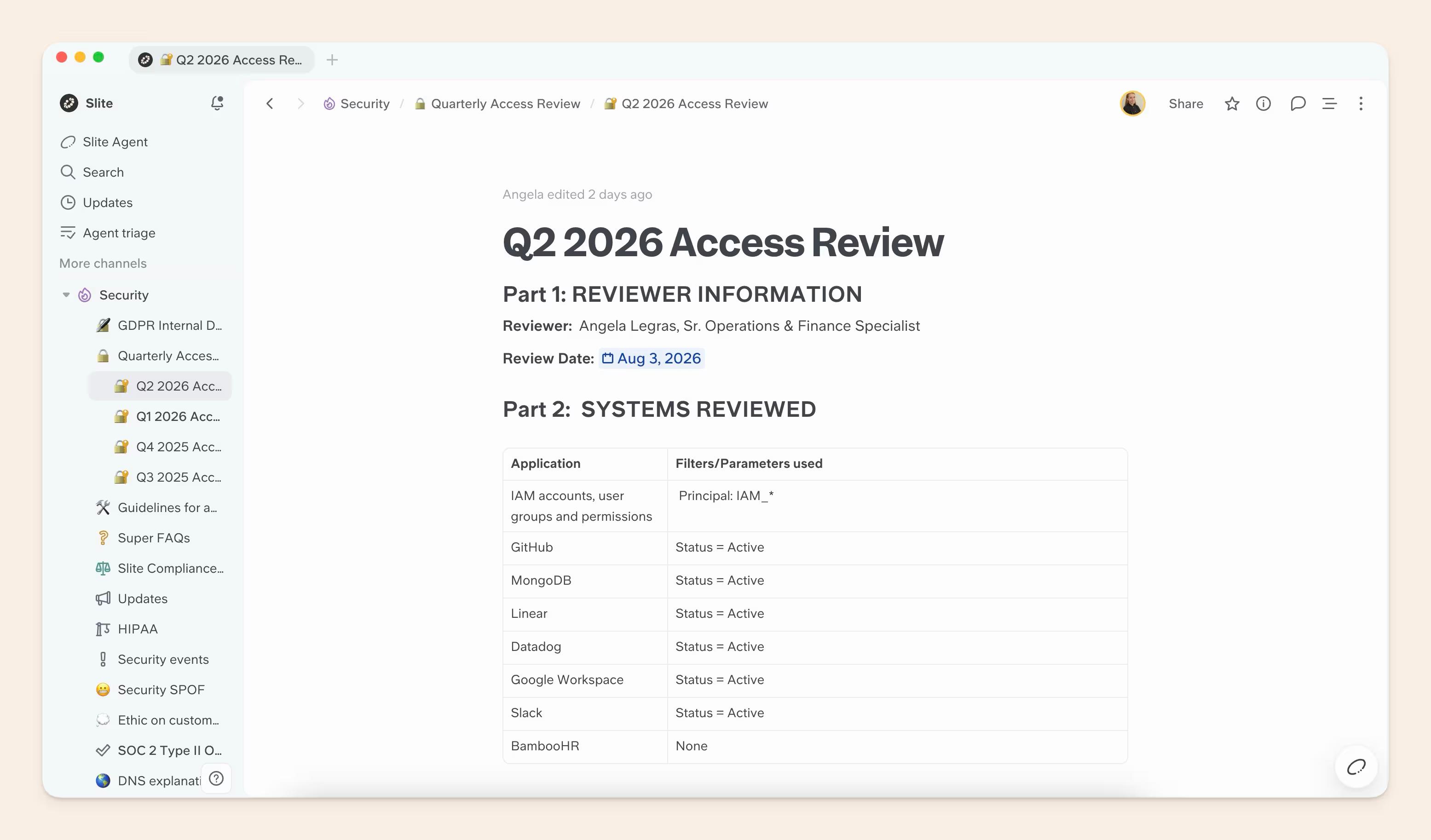The image size is (1431, 840).
Task: Click the 'Application' column header
Action: (x=585, y=464)
